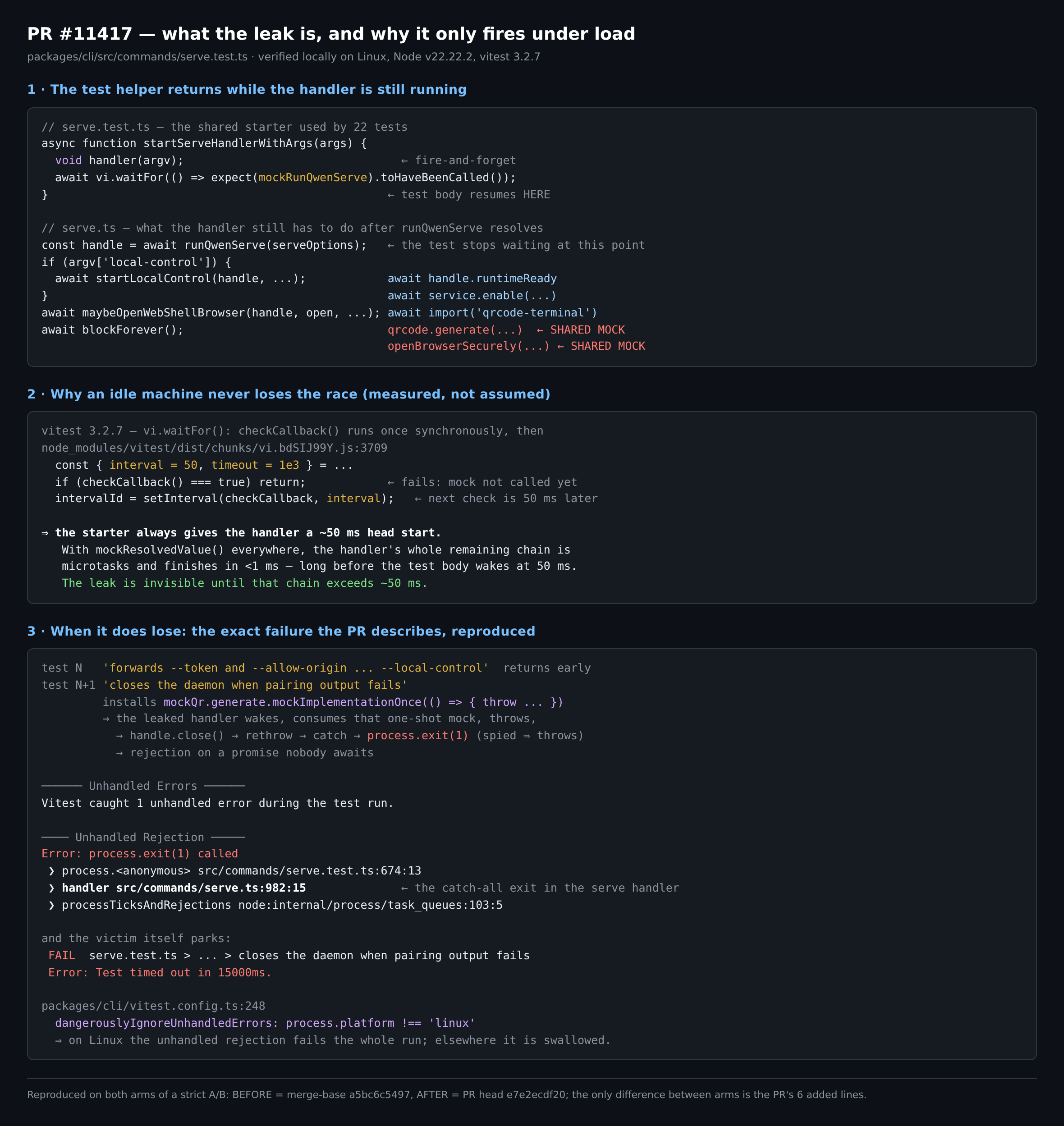Image resolution: width=1064 pixels, height=1126 pixels.
Task: Click the 'Error: process.exit(1) called' line
Action: 139,853
